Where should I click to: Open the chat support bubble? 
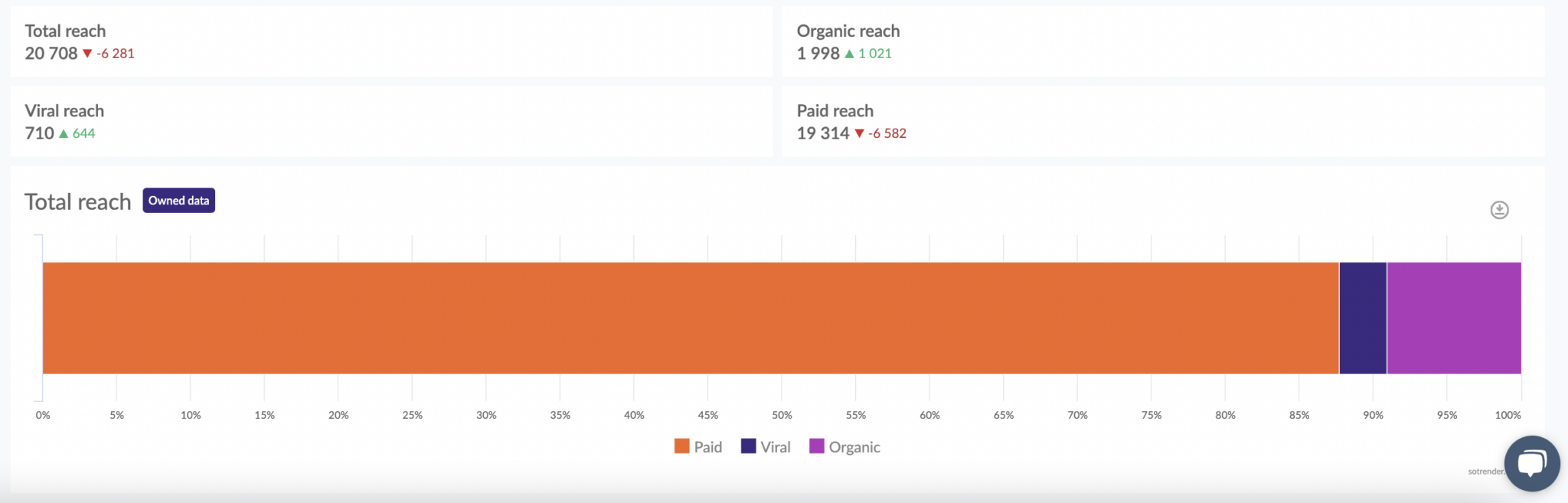click(1531, 462)
